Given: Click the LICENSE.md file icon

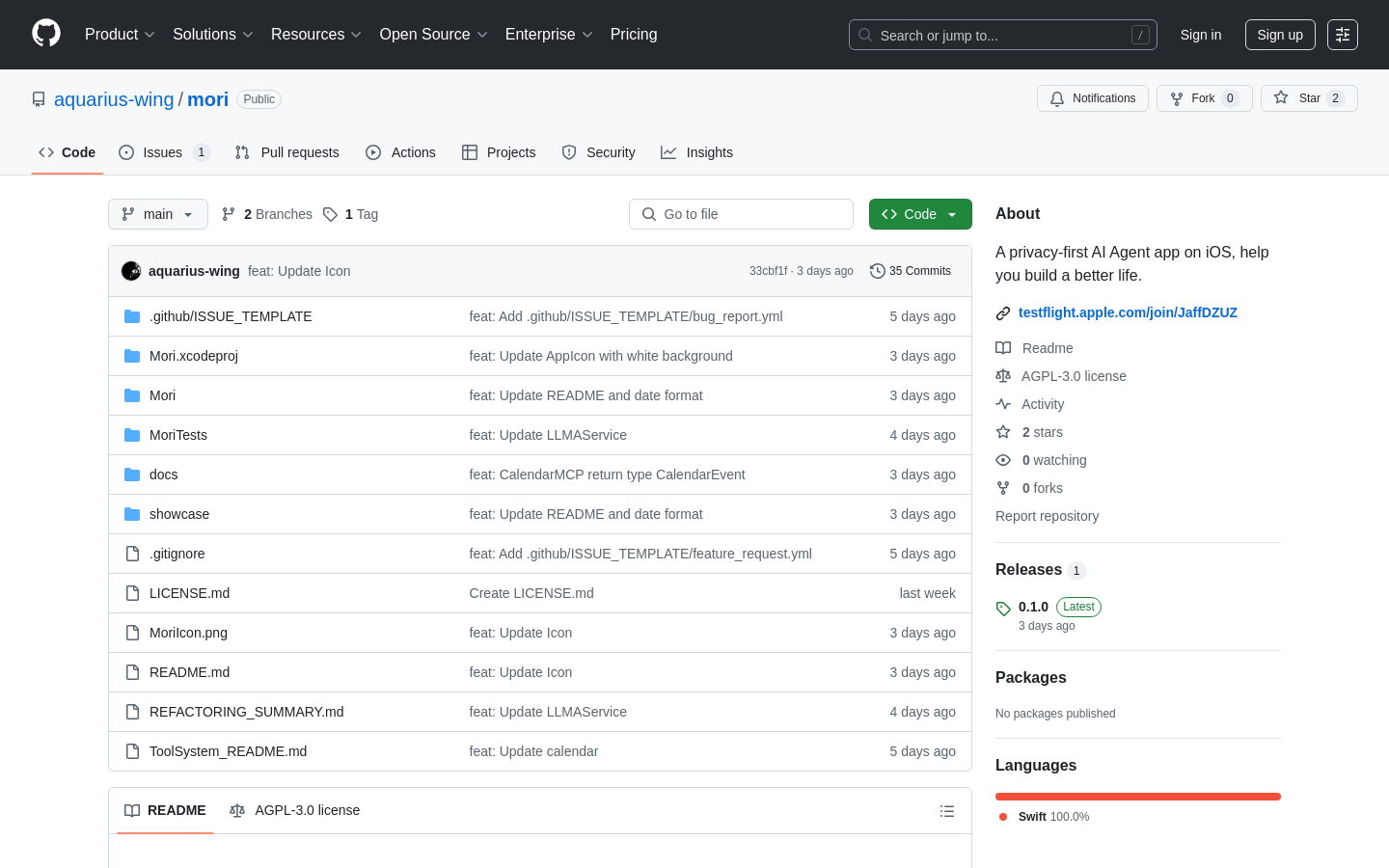Looking at the screenshot, I should click(x=132, y=593).
